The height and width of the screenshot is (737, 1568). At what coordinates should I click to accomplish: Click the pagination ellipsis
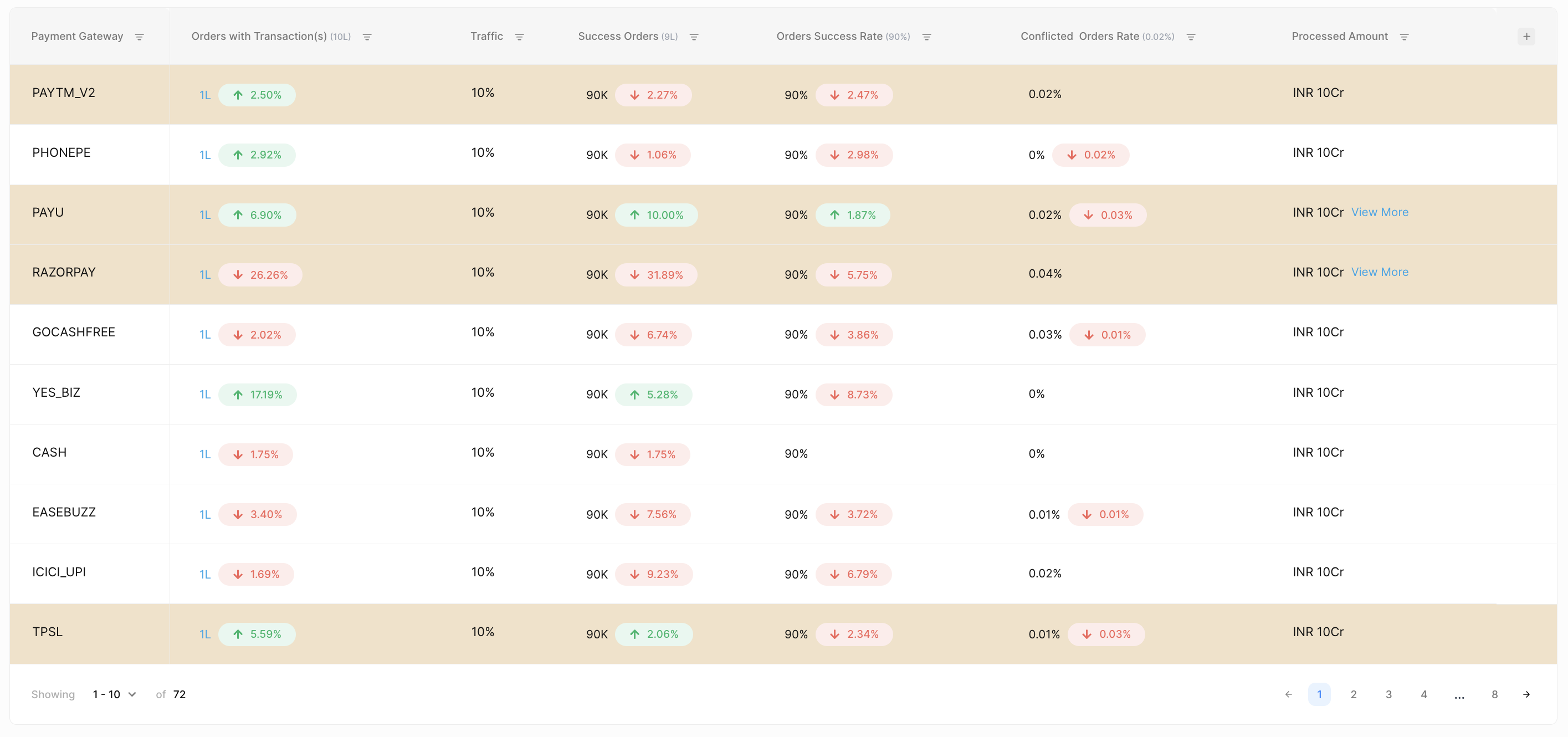(x=1459, y=695)
